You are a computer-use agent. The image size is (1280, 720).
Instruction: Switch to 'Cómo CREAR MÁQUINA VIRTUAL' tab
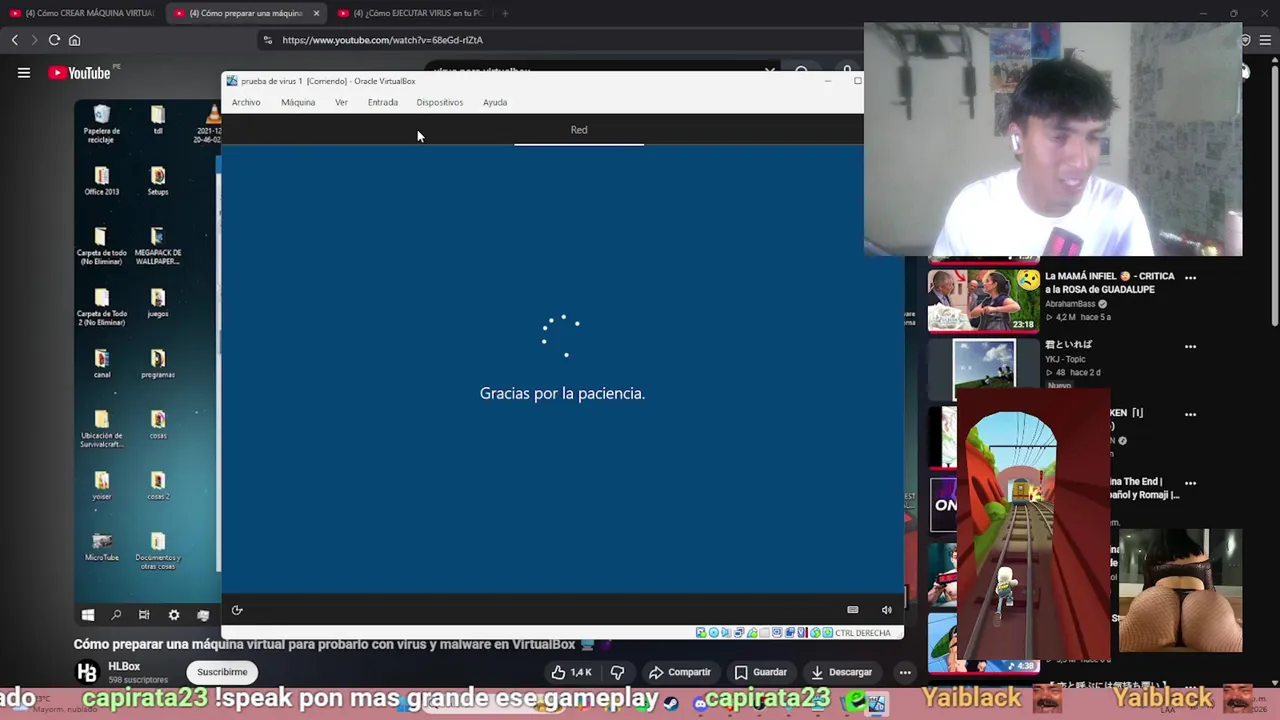(x=82, y=13)
